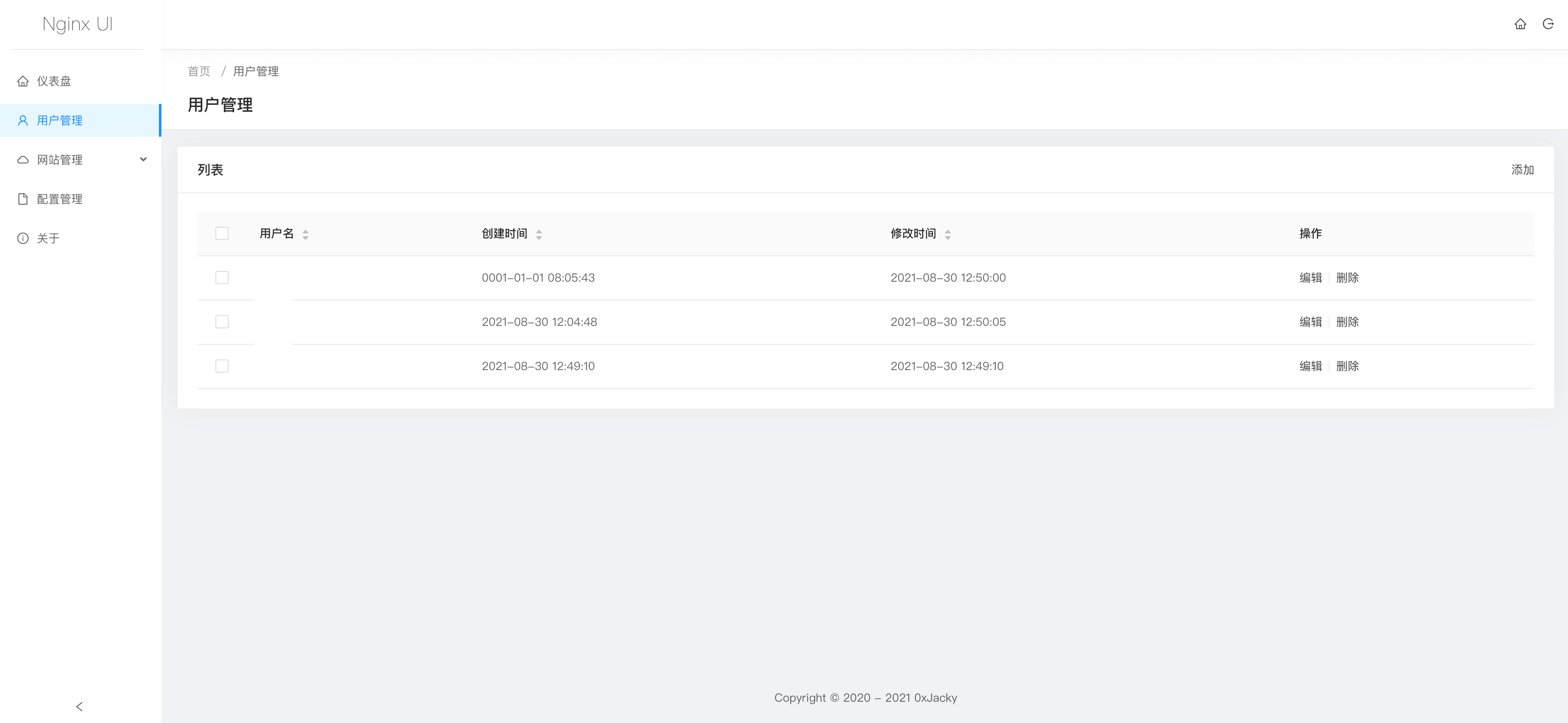The width and height of the screenshot is (1568, 723).
Task: Sort table by 用户名 column arrows
Action: 306,234
